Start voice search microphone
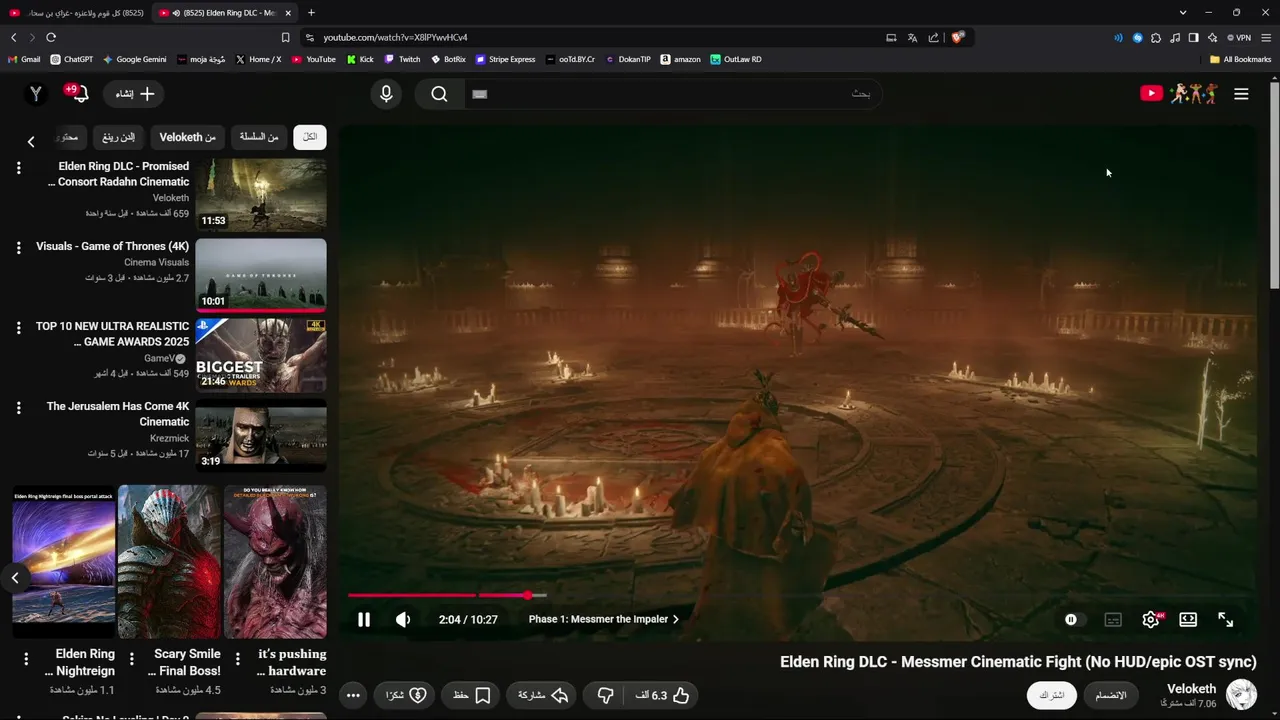Screen dimensions: 1280x720 386,94
